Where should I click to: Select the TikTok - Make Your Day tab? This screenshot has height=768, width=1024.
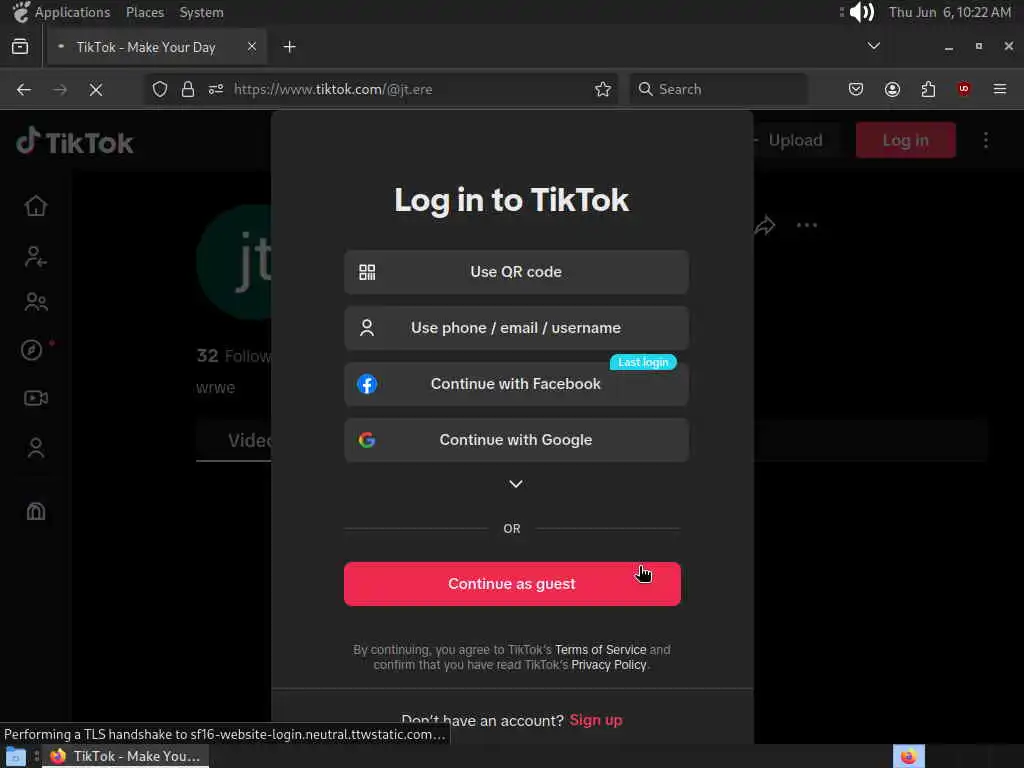(157, 47)
